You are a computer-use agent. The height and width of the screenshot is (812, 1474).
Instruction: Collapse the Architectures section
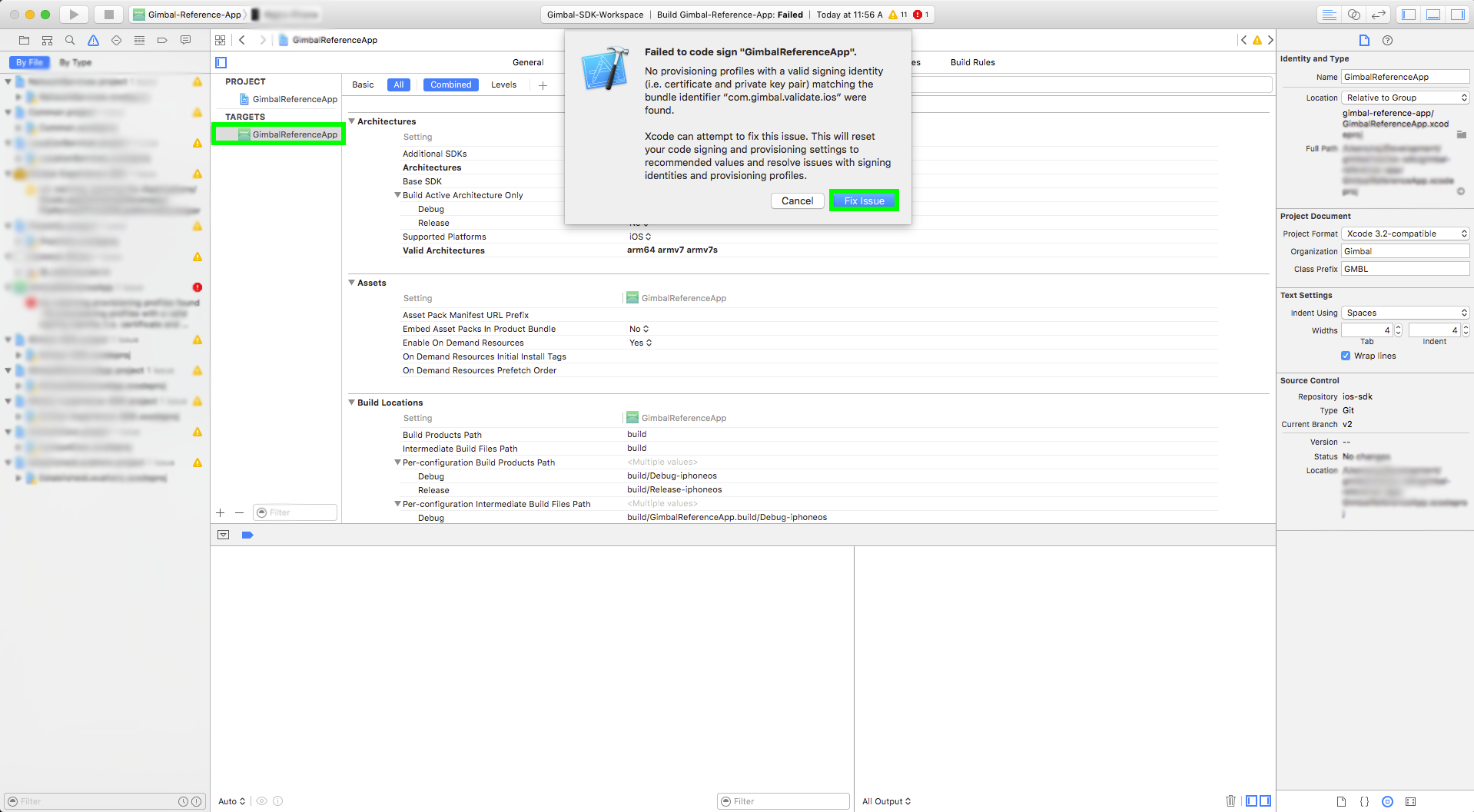(x=352, y=121)
